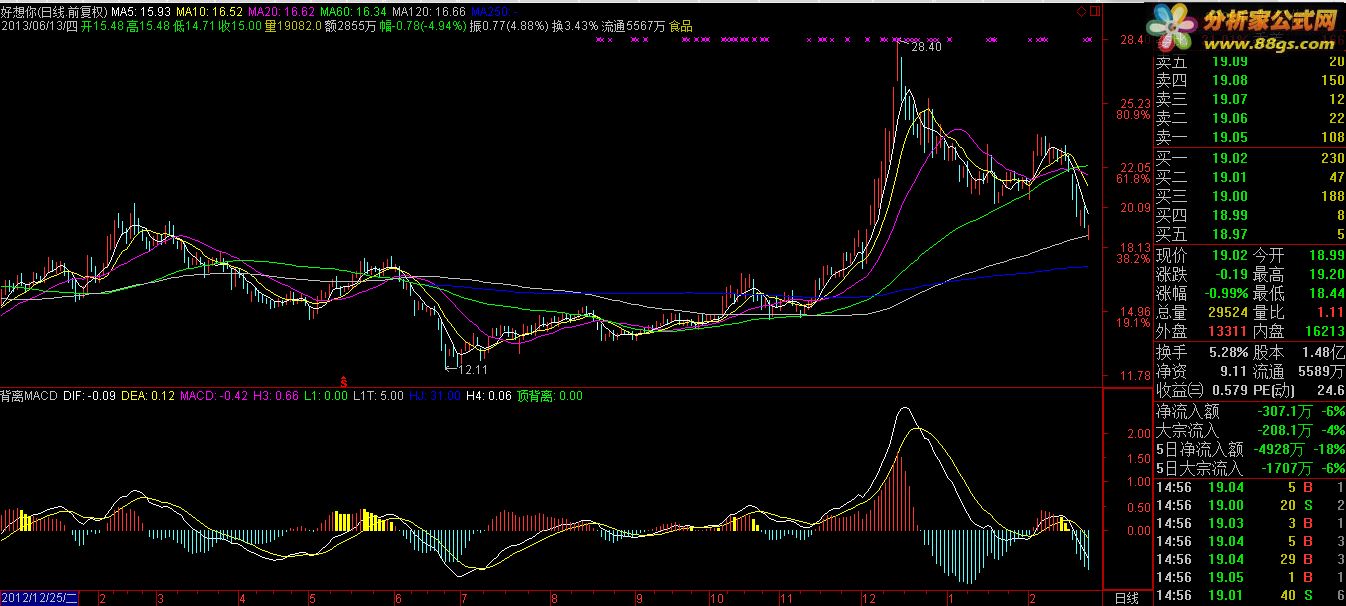Click the H3: 0.66 value
Image resolution: width=1346 pixels, height=606 pixels.
coord(275,396)
